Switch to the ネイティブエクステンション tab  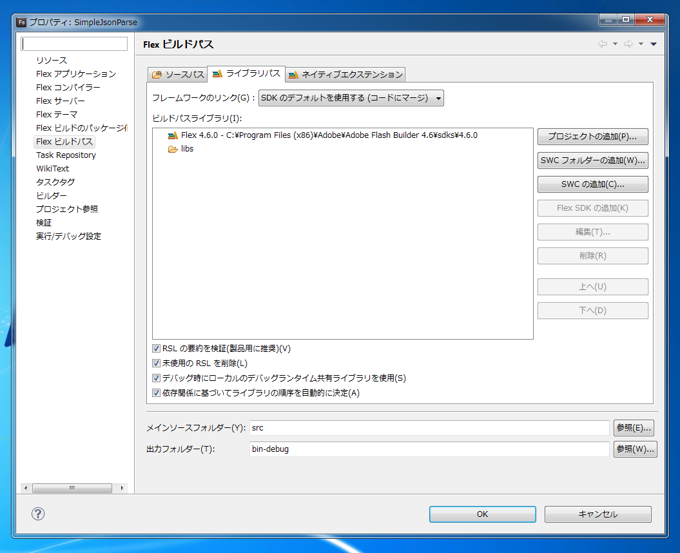(346, 75)
